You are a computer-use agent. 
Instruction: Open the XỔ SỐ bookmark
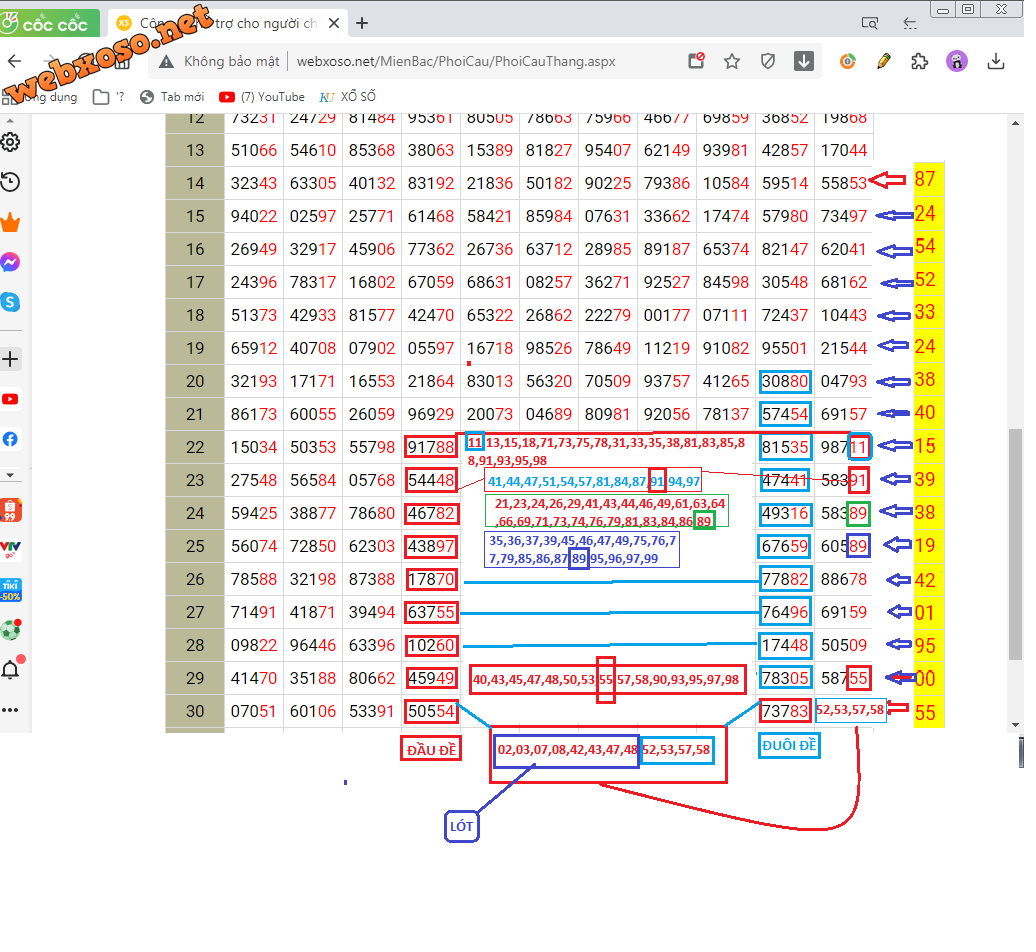click(x=348, y=97)
